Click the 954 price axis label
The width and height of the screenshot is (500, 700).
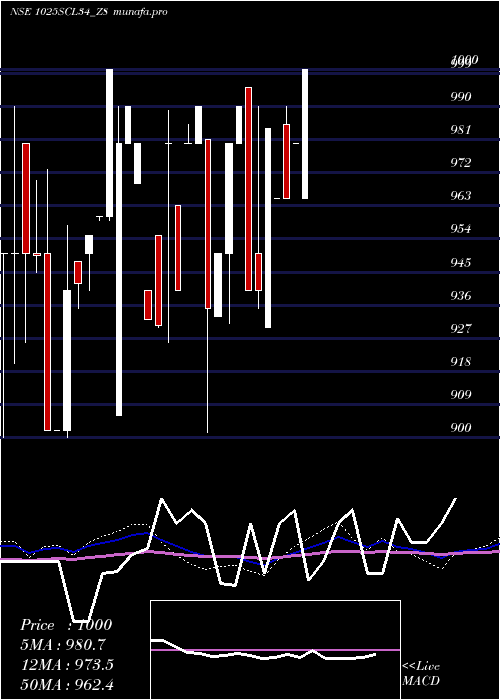point(461,229)
